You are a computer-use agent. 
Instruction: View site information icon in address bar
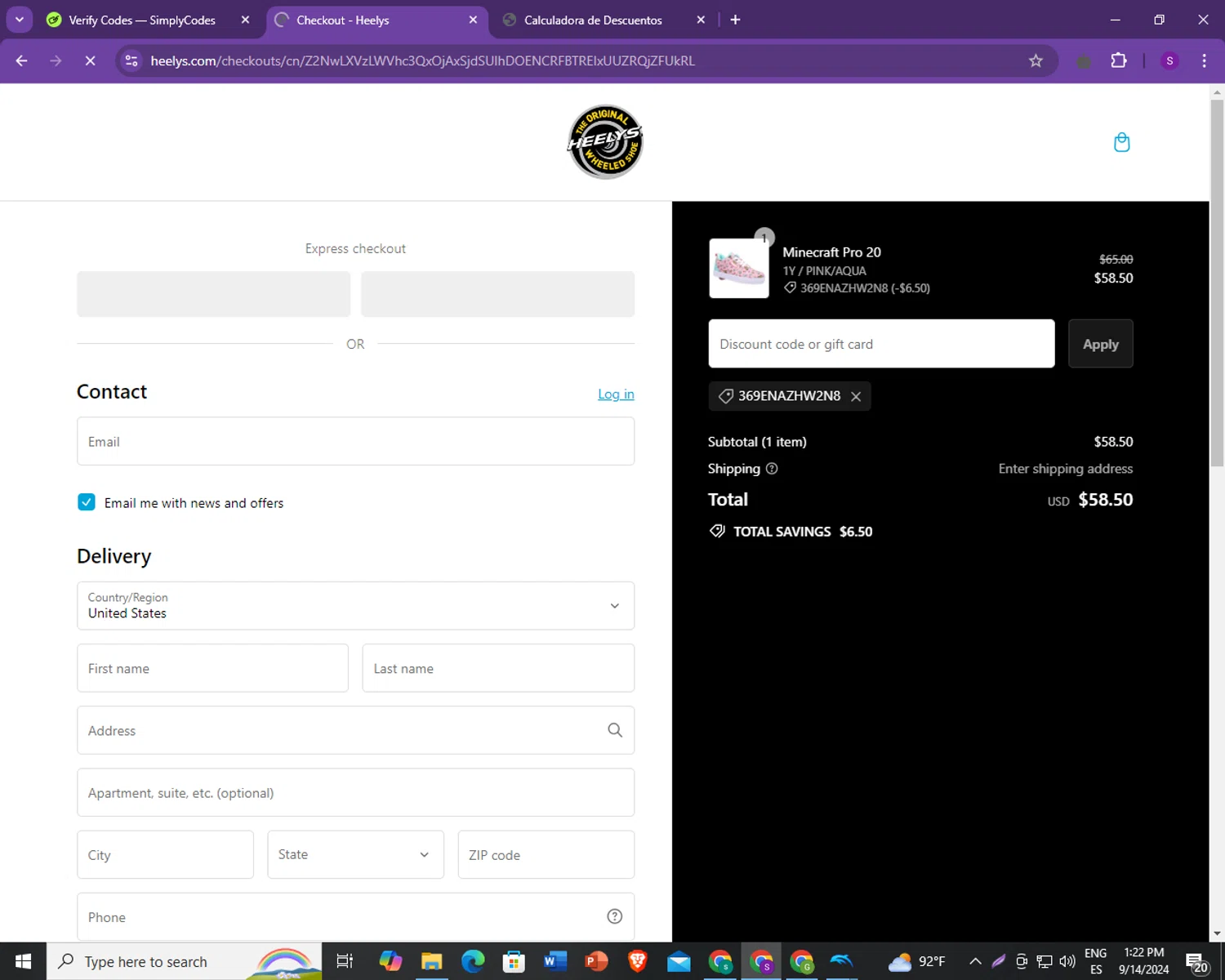131,60
